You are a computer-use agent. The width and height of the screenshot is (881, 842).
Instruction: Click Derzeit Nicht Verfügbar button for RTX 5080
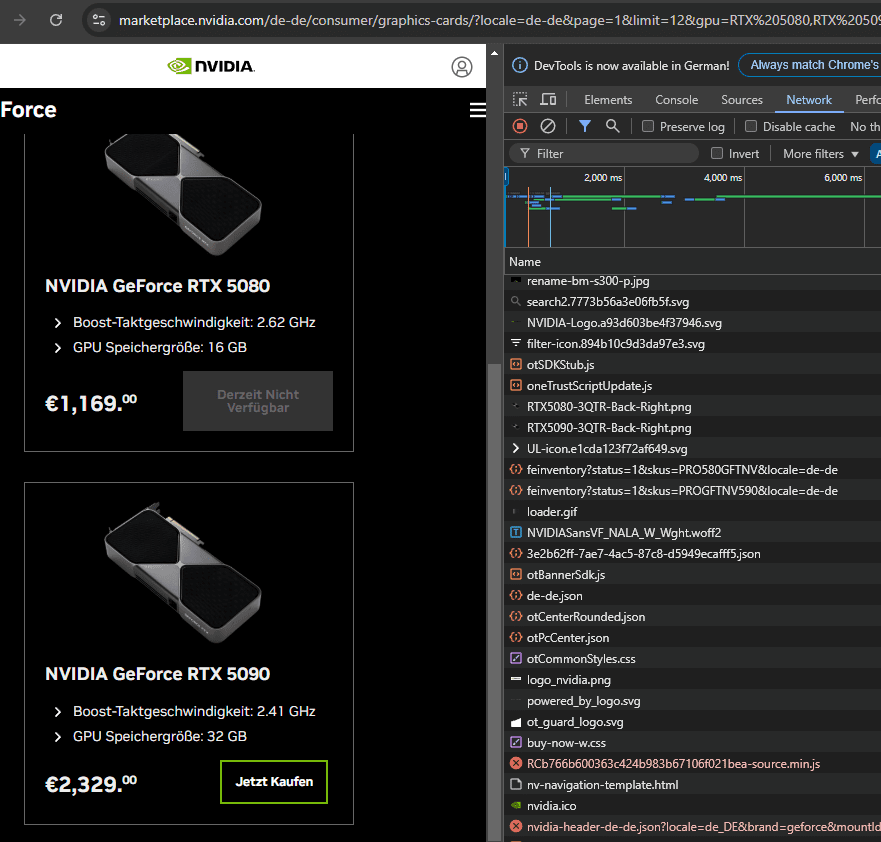pyautogui.click(x=258, y=401)
